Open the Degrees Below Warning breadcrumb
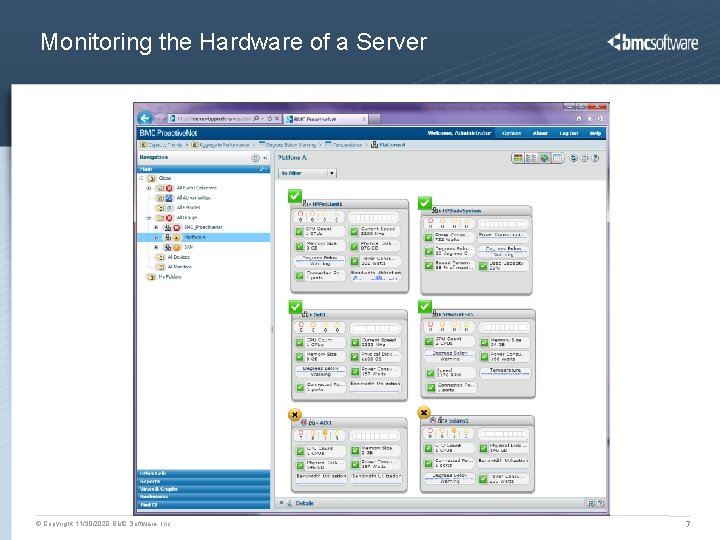The image size is (720, 540). 287,145
